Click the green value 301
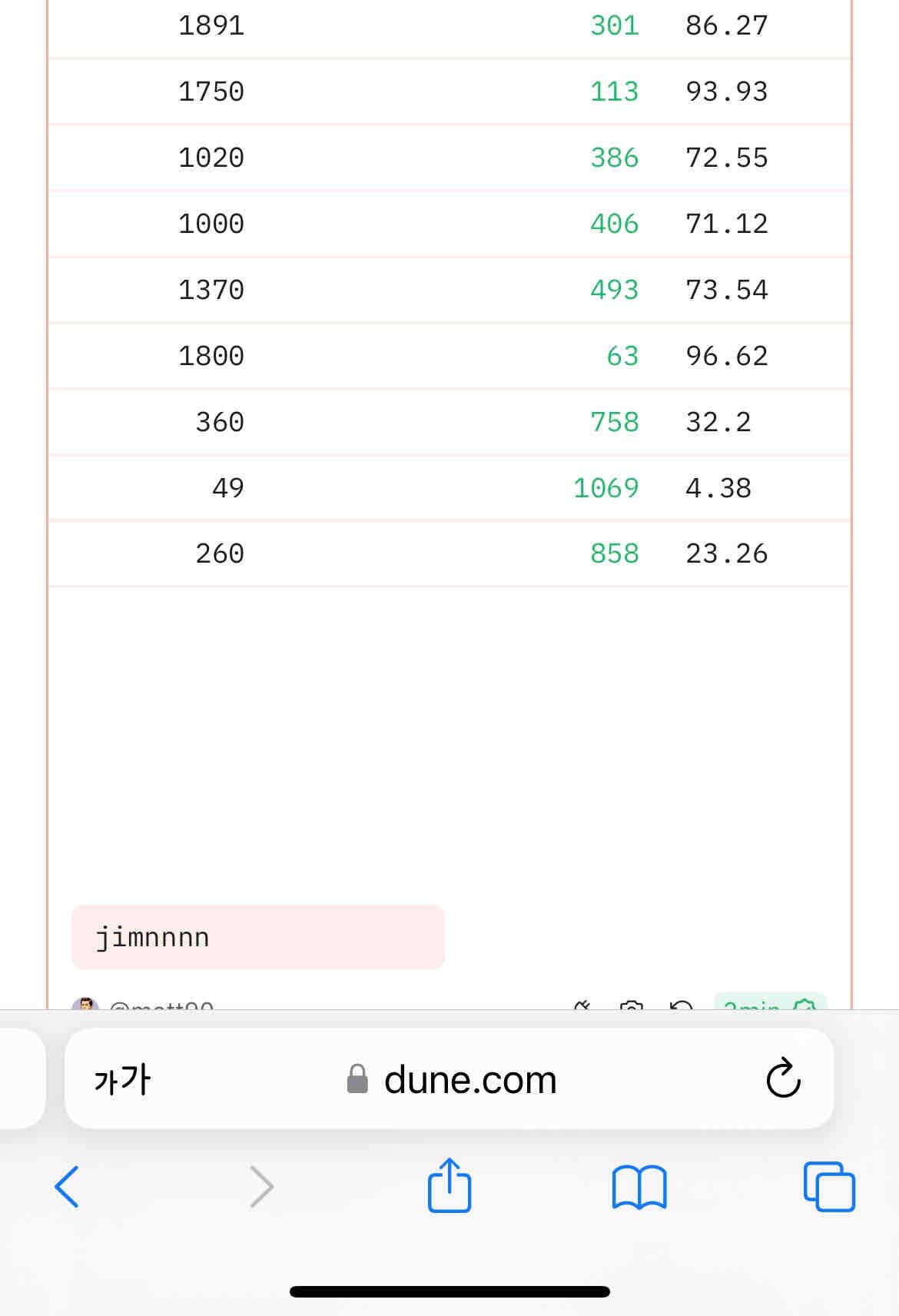Screen dimensions: 899x1316 tap(614, 25)
